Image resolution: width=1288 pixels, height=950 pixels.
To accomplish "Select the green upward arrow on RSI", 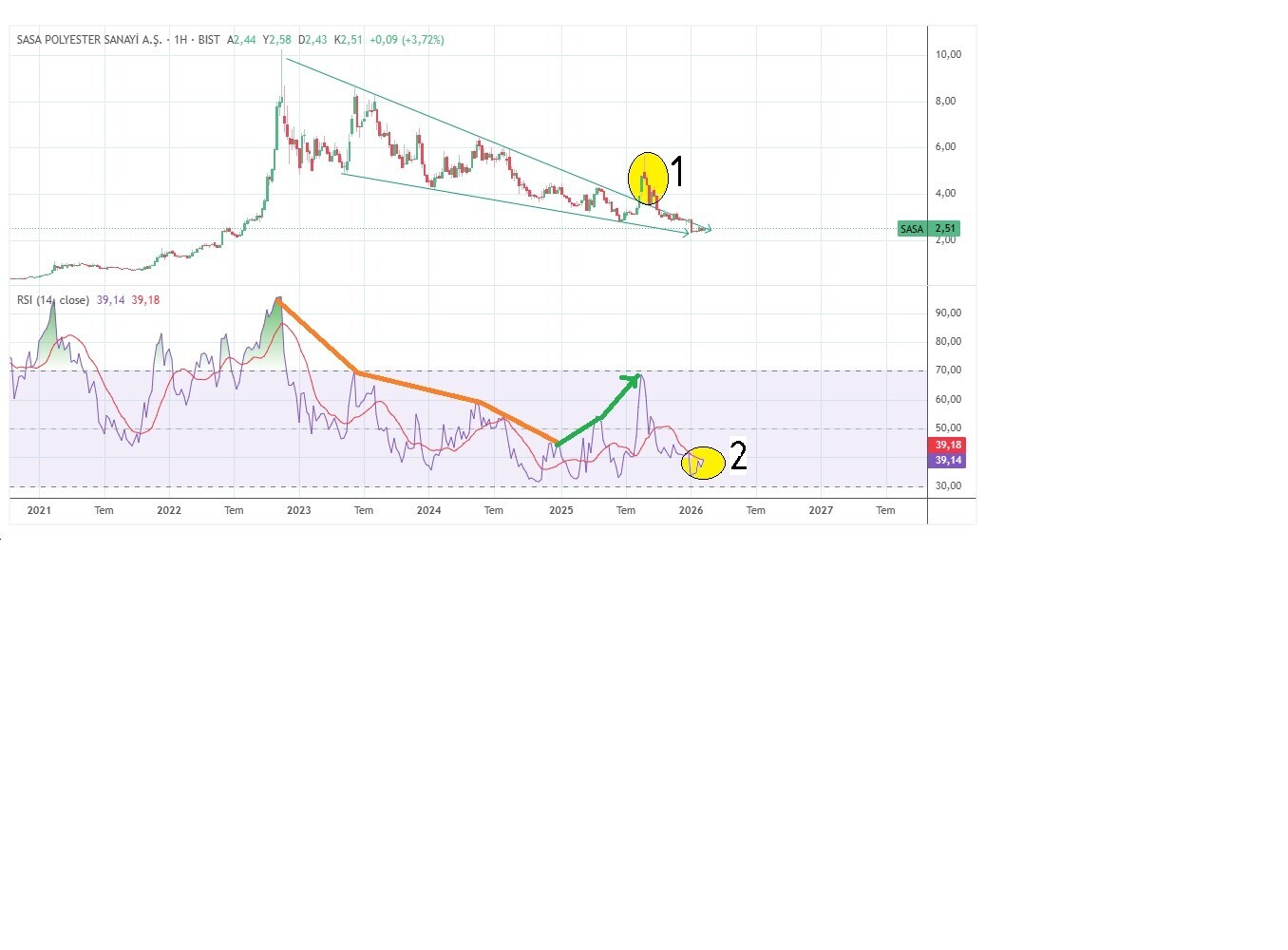I will 600,414.
